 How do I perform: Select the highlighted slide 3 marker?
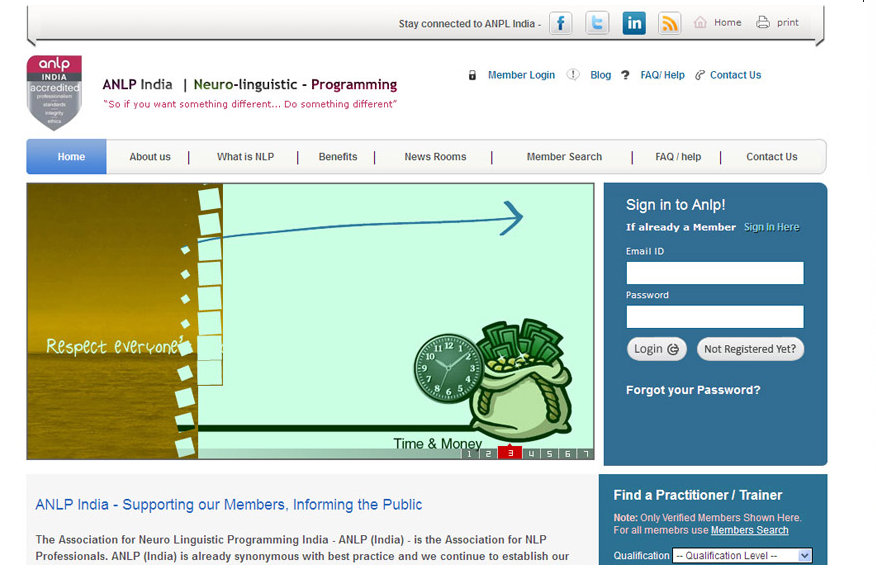point(510,453)
